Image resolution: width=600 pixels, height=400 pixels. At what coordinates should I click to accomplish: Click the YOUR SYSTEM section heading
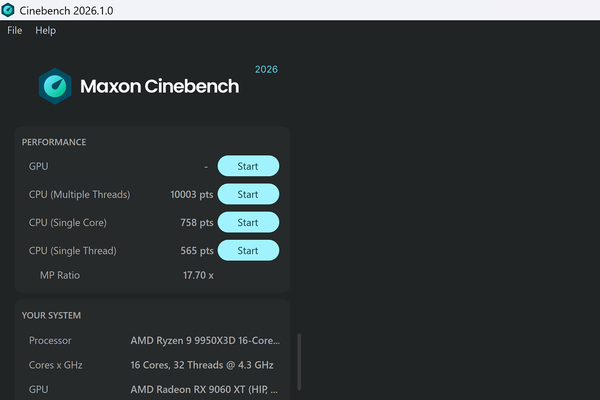[x=51, y=315]
